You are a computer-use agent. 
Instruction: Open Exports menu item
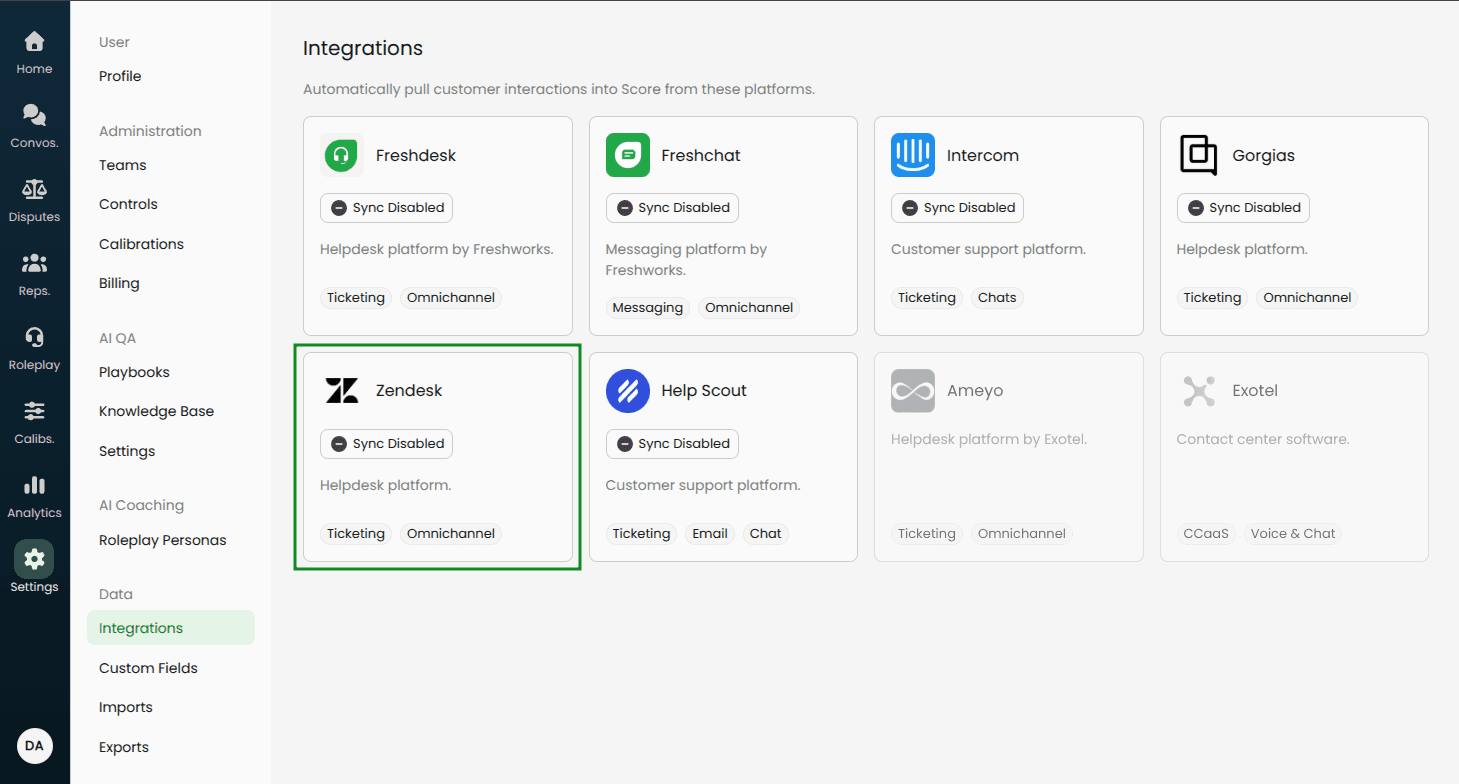point(124,747)
